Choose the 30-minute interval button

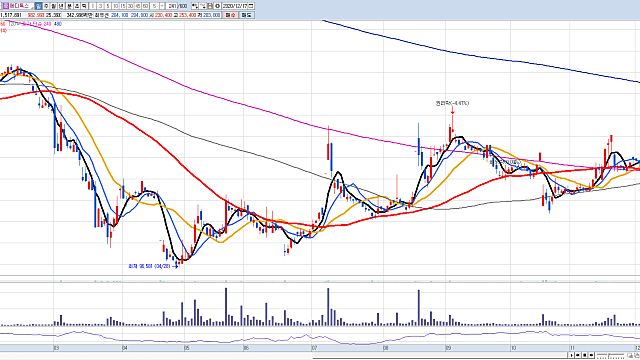pos(130,6)
